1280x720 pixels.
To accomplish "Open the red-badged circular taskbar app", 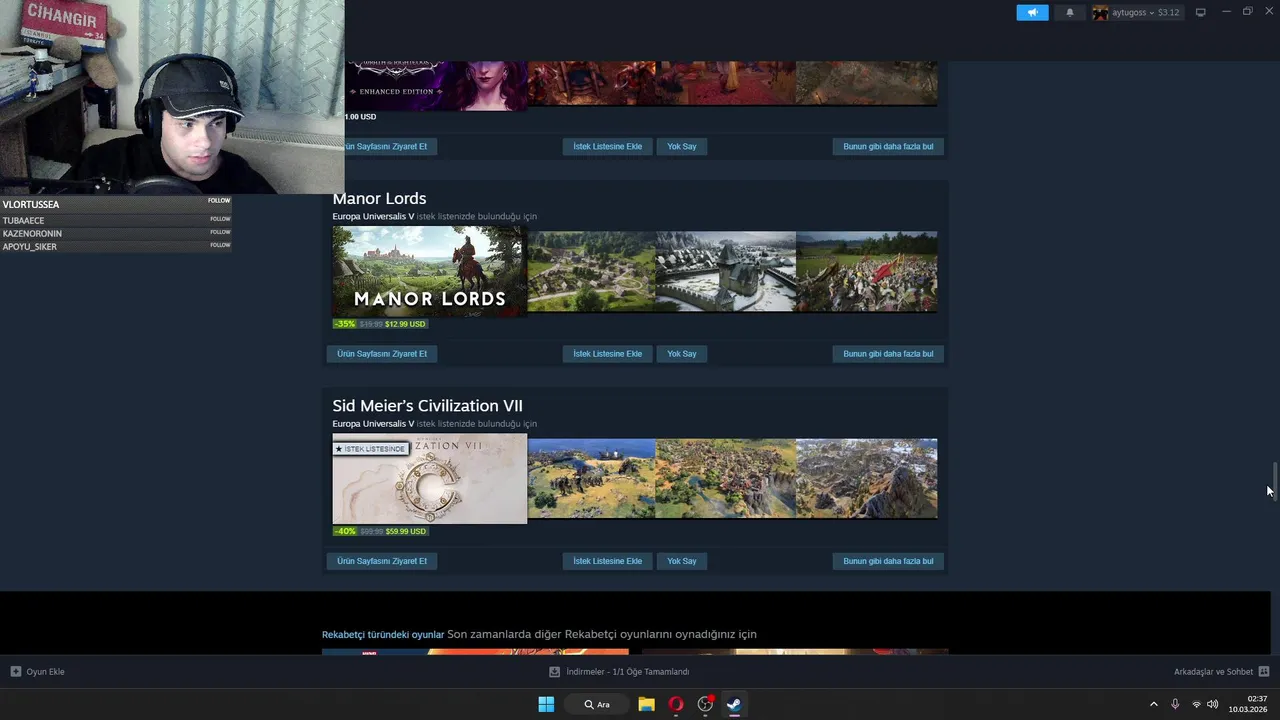I will [x=705, y=704].
